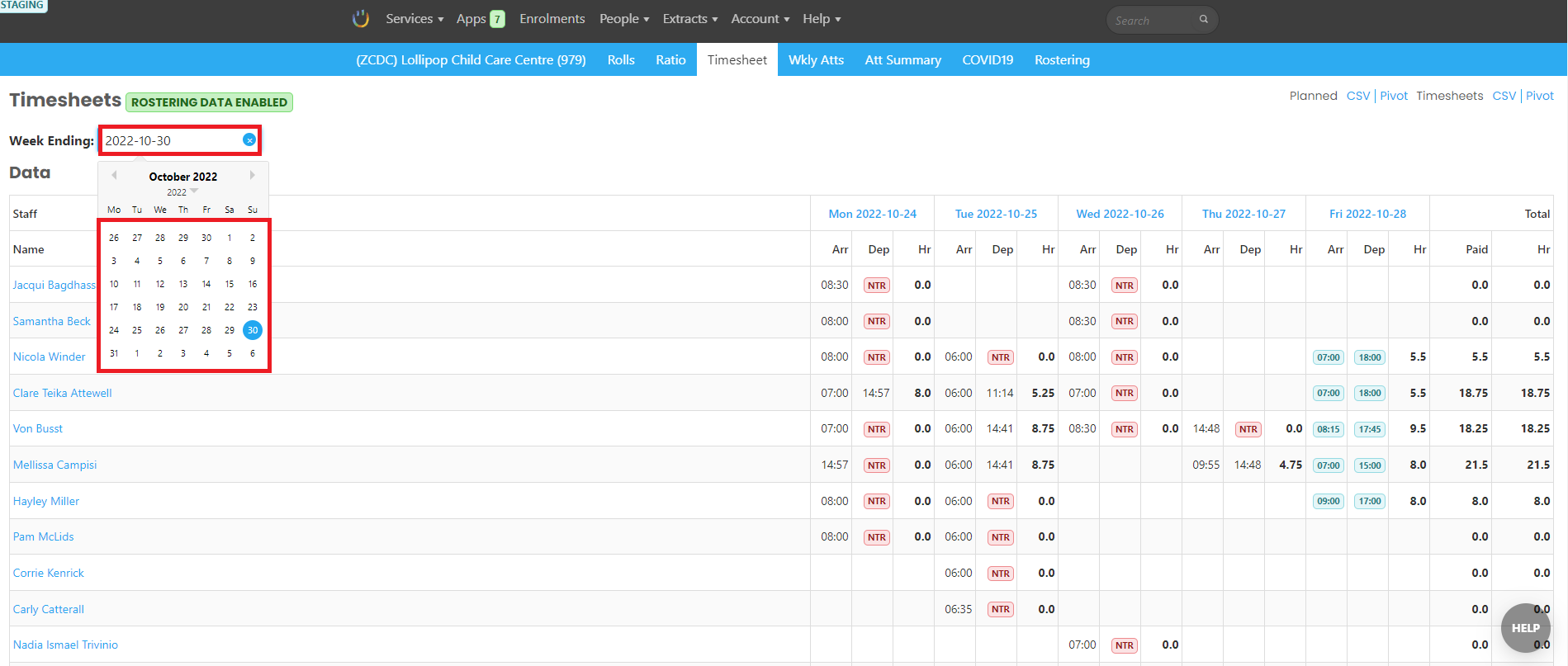This screenshot has height=666, width=1568.
Task: Click Fri 2022-10-28 column header
Action: 1367,214
